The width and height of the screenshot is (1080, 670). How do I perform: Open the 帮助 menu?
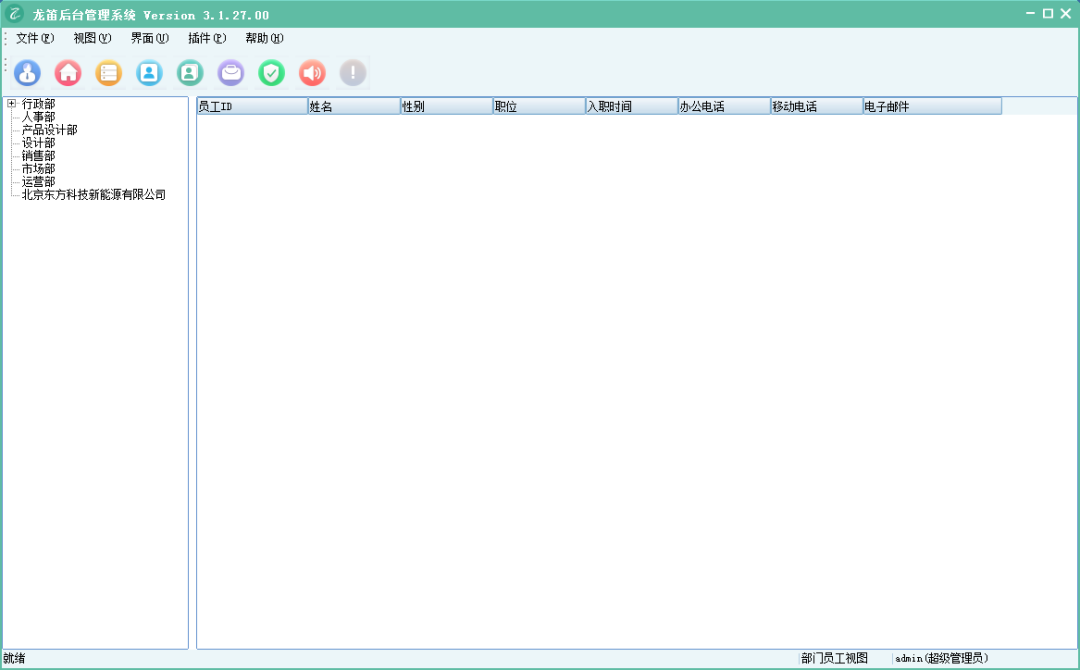[x=264, y=38]
